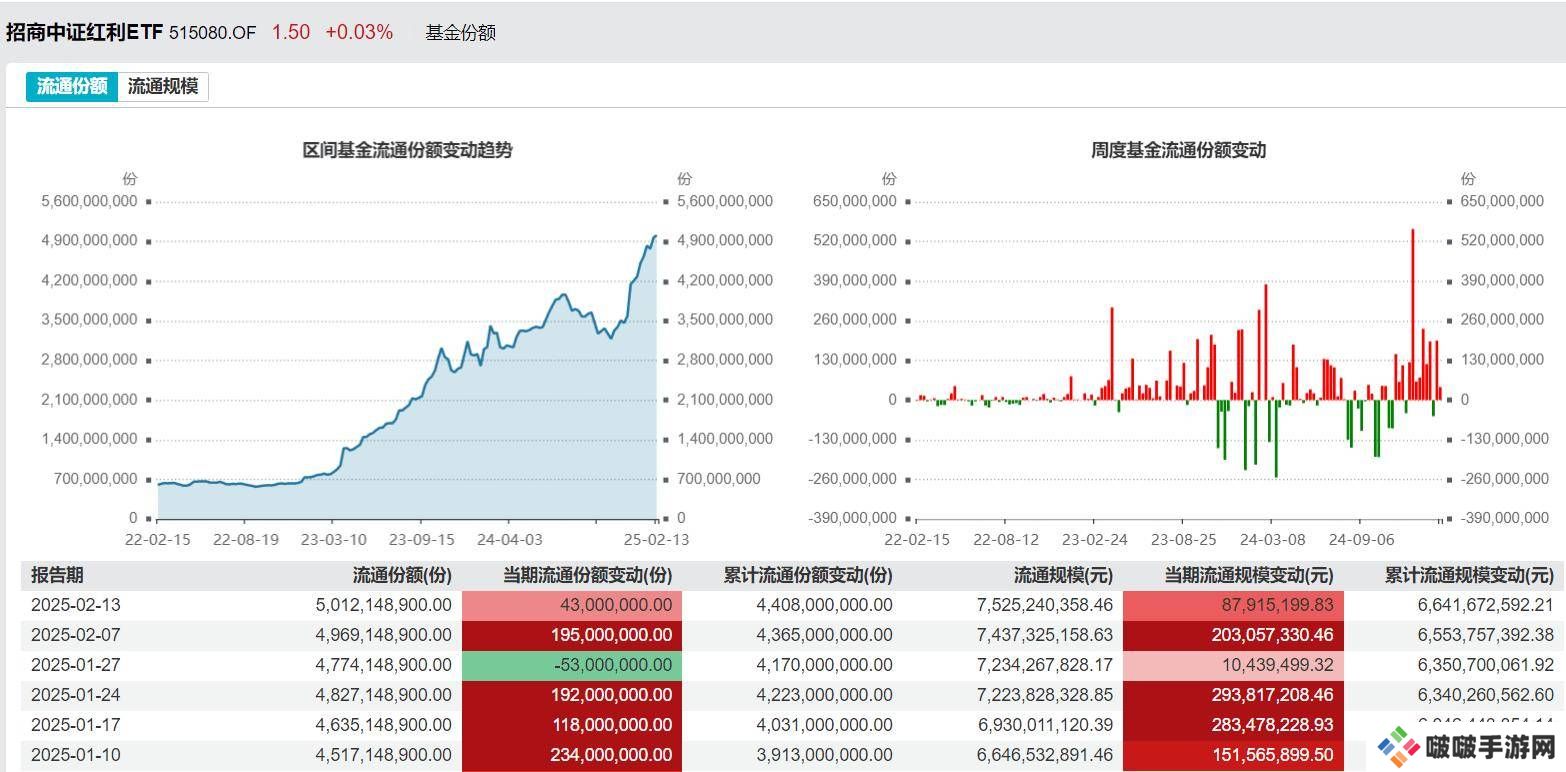Click the 23-09-15 axis label on trend chart

click(x=420, y=540)
